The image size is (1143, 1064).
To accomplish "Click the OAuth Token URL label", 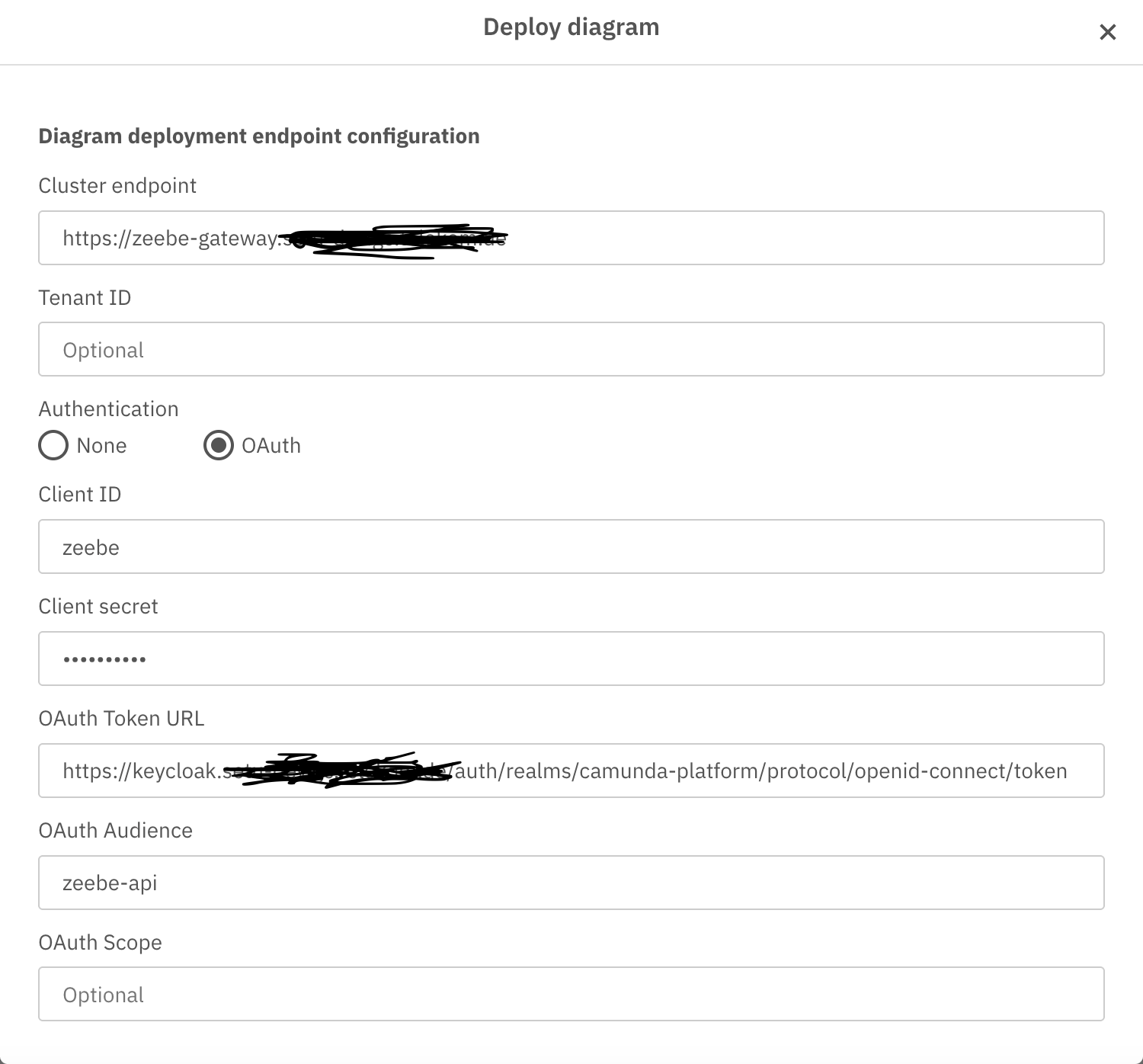I will coord(121,719).
